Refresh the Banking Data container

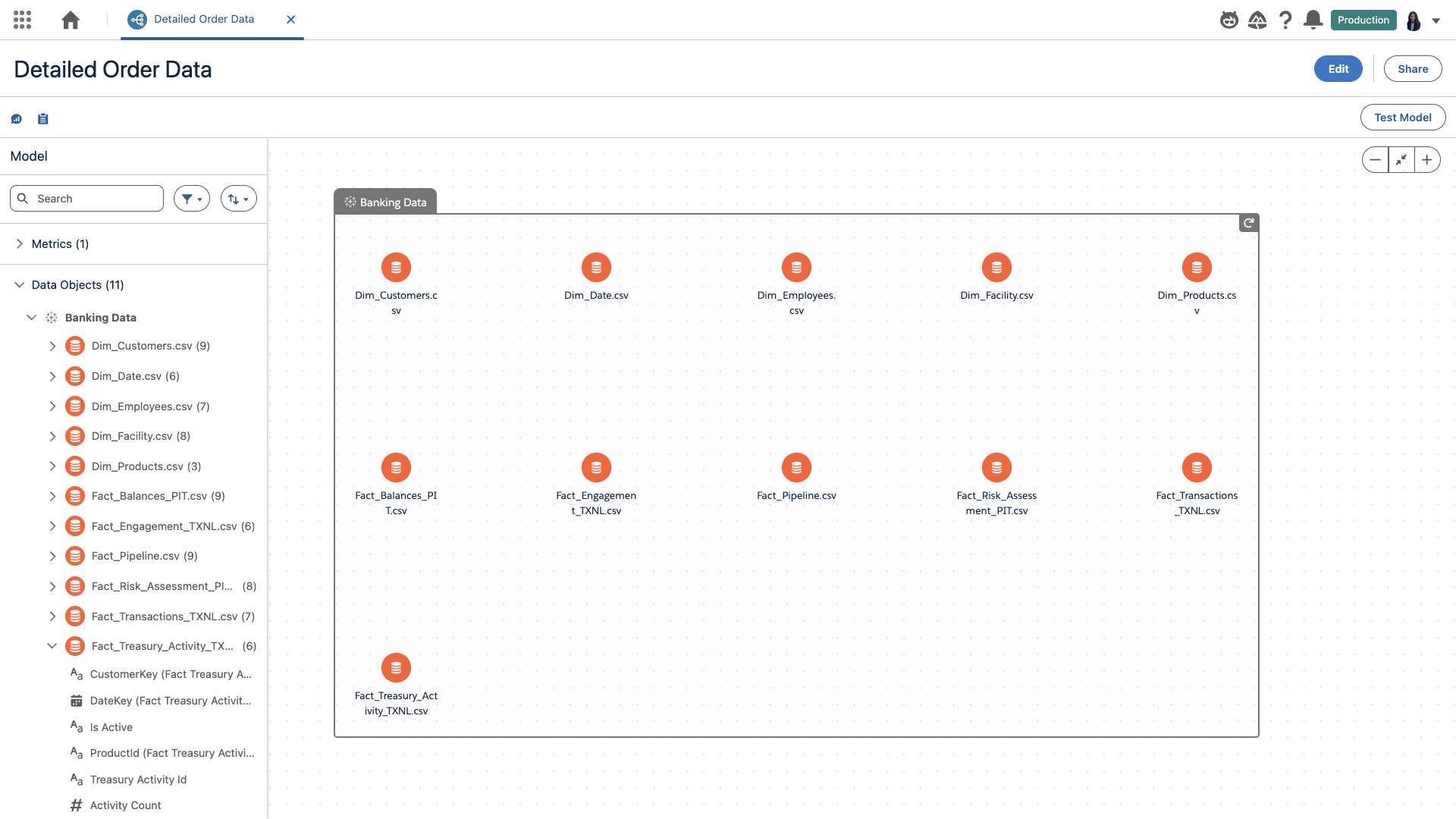[x=1248, y=223]
